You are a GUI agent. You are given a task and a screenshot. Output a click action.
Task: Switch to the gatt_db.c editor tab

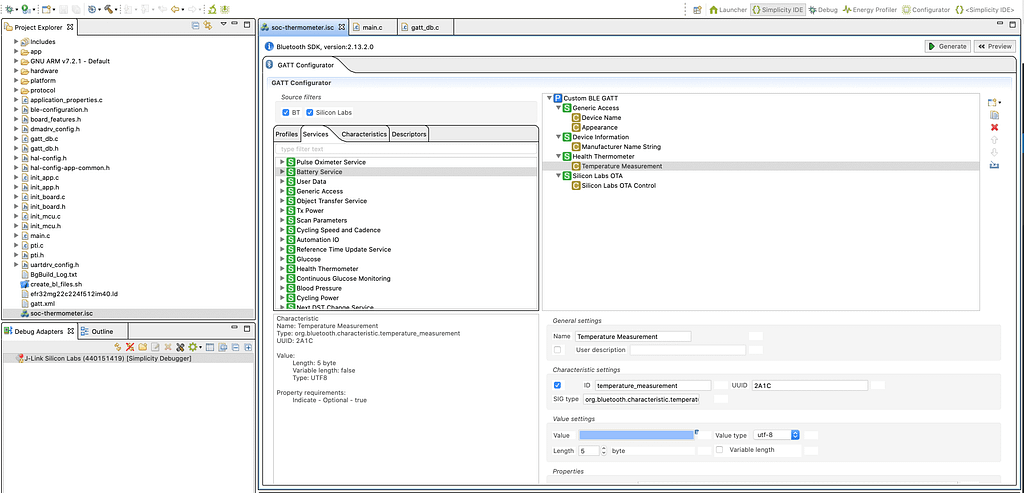tap(424, 27)
